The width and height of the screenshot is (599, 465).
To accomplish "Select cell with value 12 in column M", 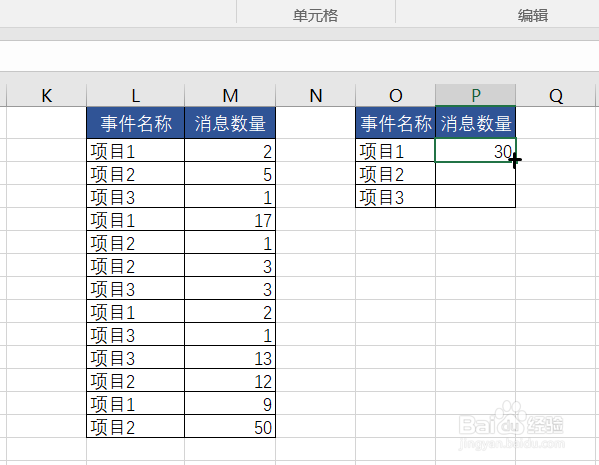I will click(230, 380).
